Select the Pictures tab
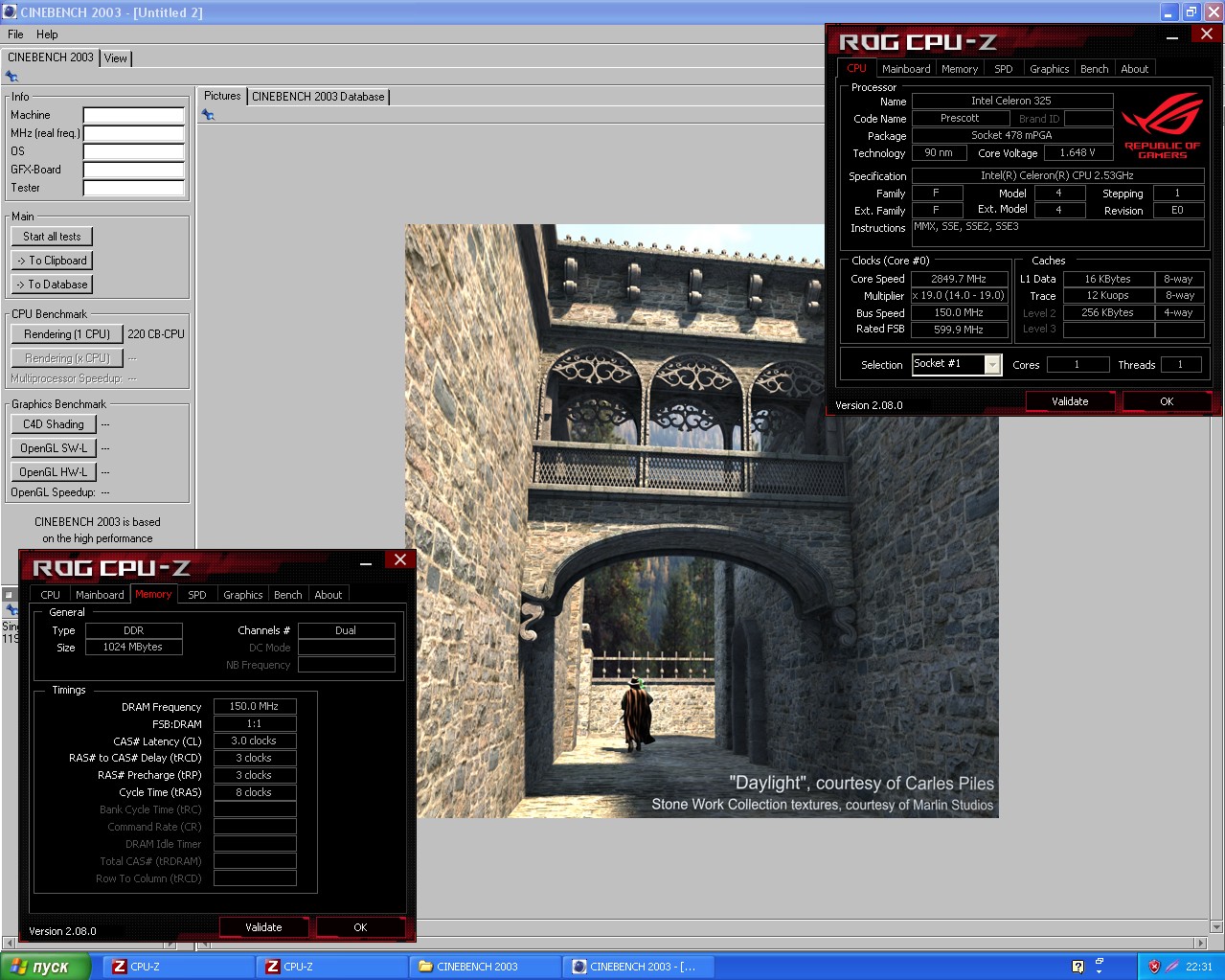Image resolution: width=1225 pixels, height=980 pixels. click(222, 96)
